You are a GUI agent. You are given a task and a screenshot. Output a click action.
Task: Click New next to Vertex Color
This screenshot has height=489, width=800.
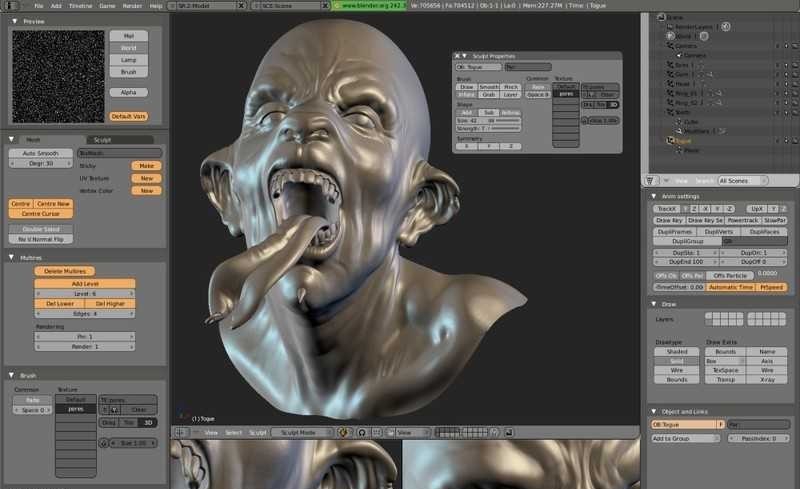146,190
